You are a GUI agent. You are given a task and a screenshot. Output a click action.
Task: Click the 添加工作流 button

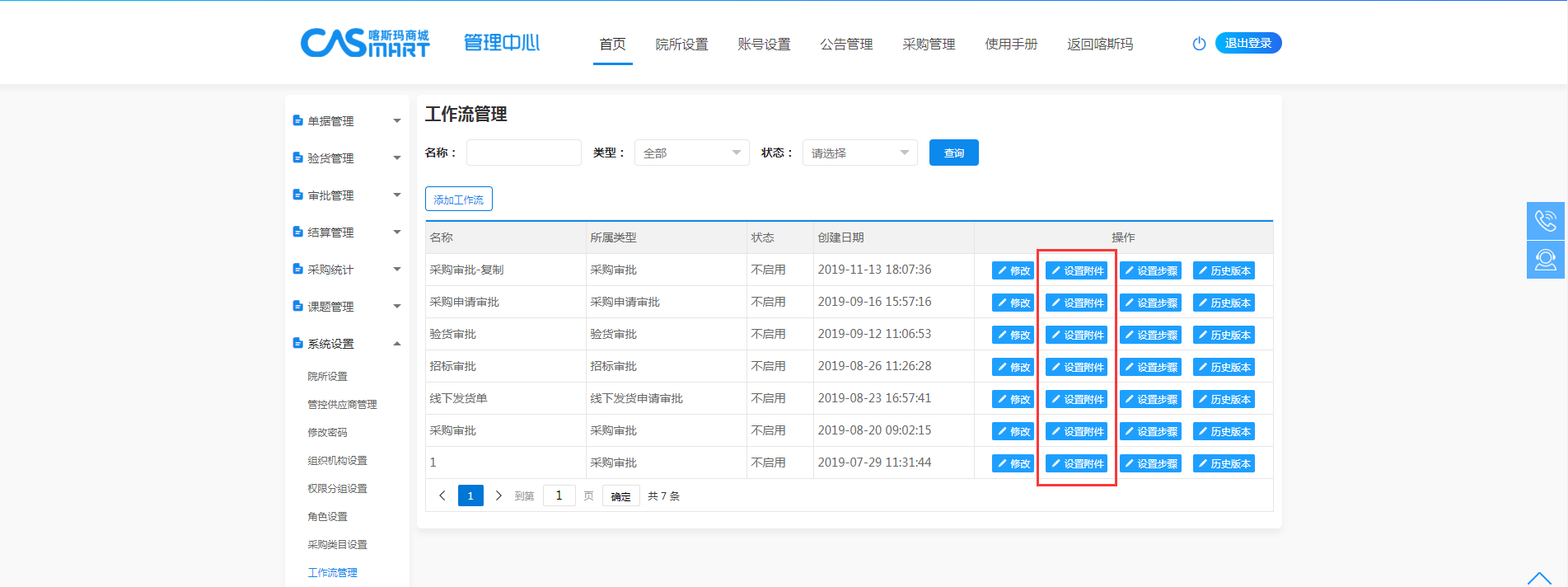[458, 199]
